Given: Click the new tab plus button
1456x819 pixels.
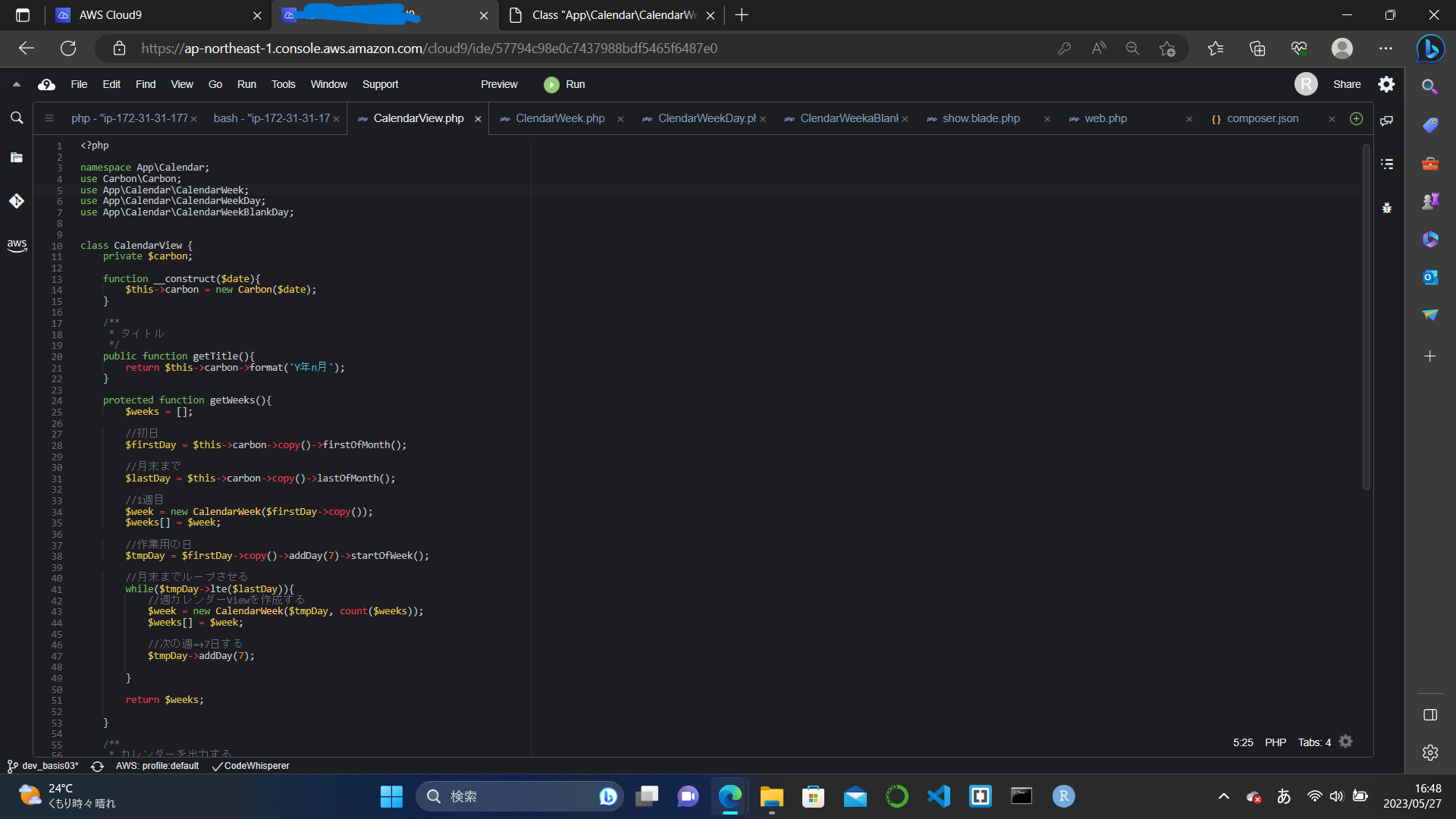Looking at the screenshot, I should [x=1356, y=118].
